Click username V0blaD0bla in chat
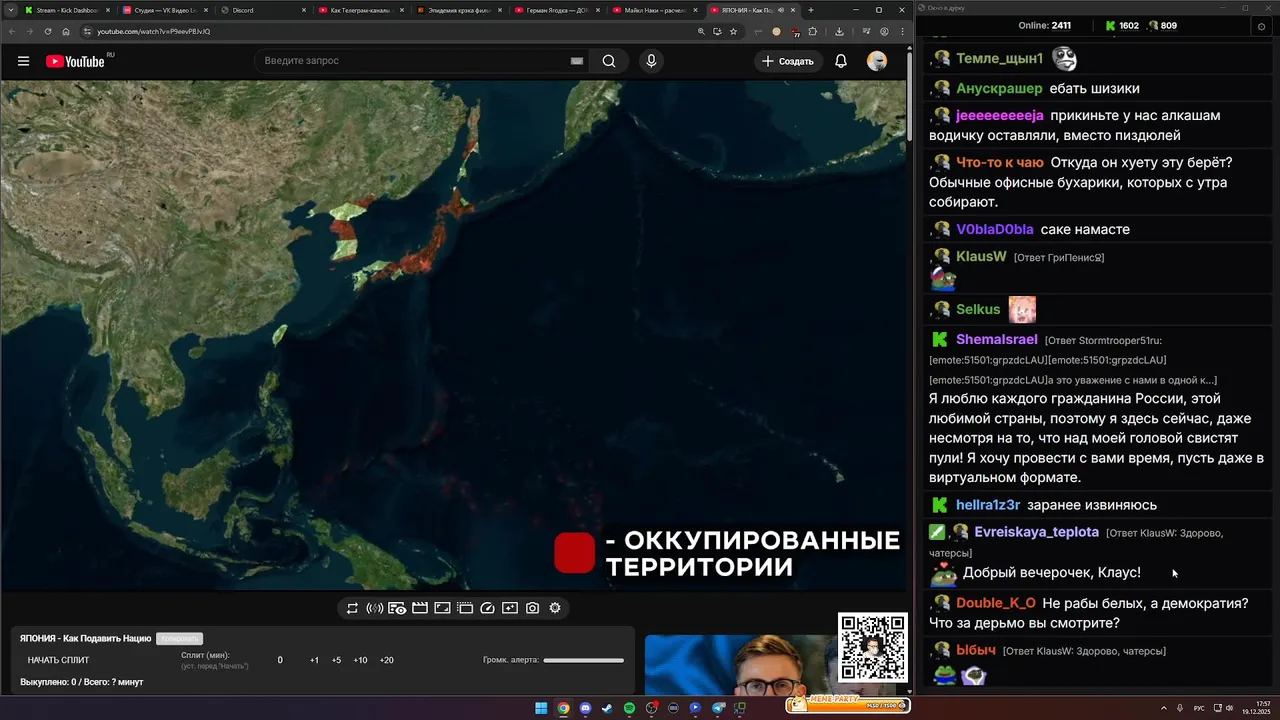1280x720 pixels. coord(995,229)
